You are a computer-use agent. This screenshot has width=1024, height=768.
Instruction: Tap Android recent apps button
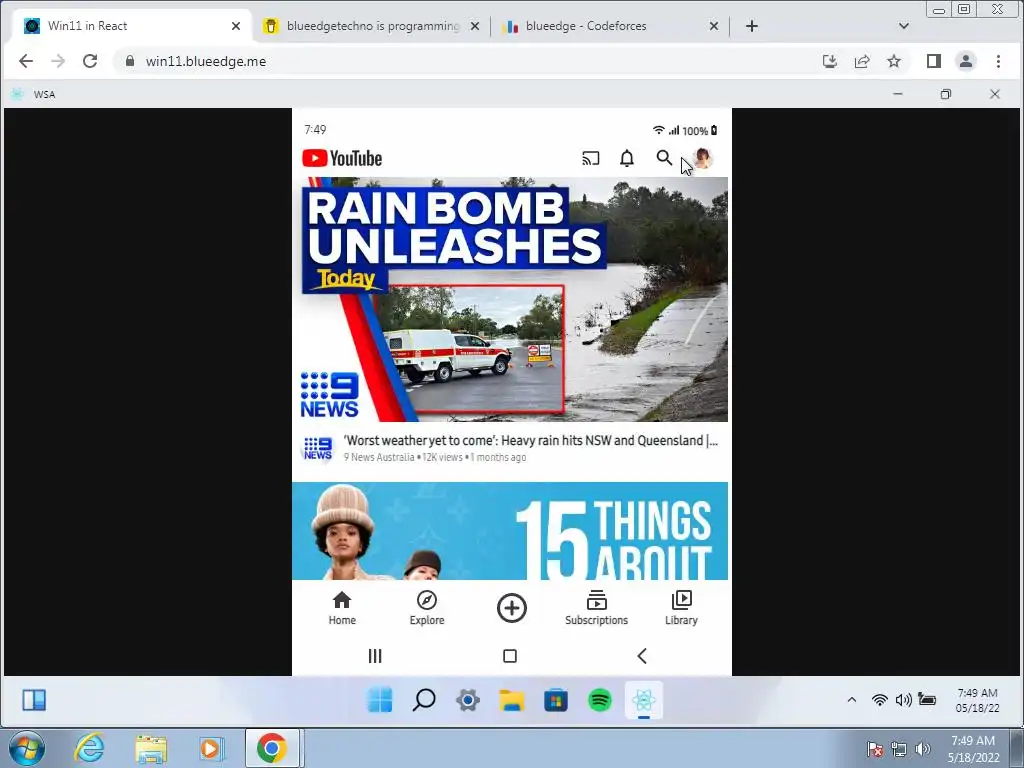coord(375,656)
